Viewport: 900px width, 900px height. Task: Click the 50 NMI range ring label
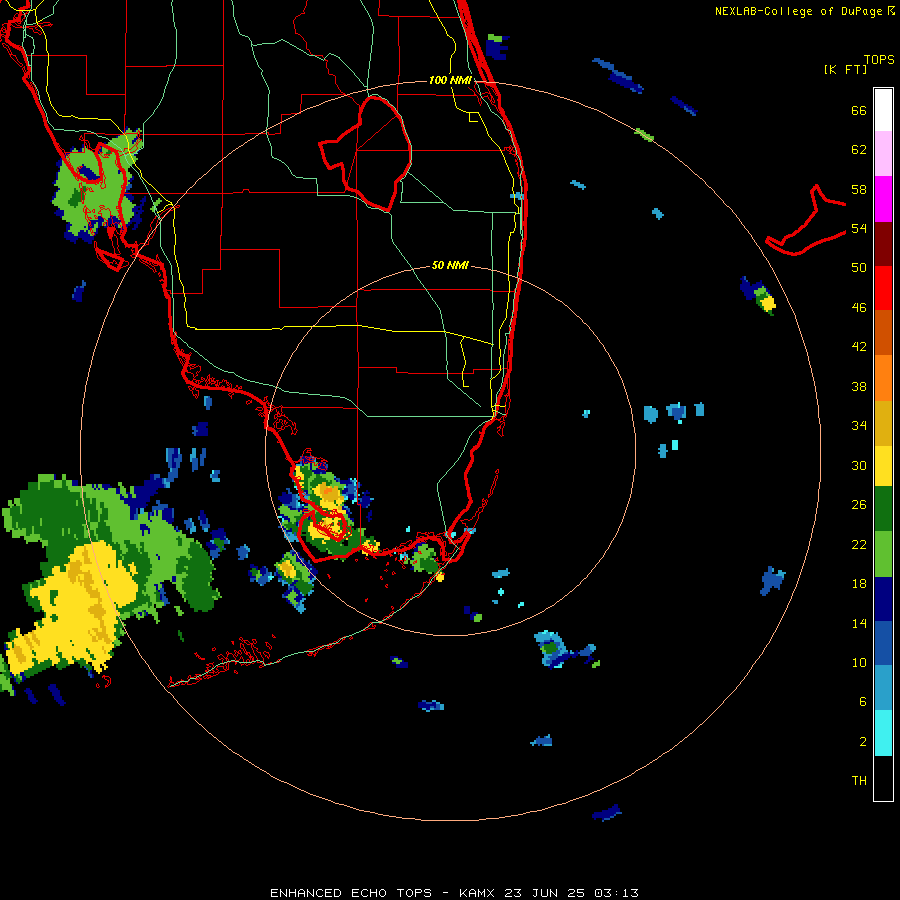[450, 265]
